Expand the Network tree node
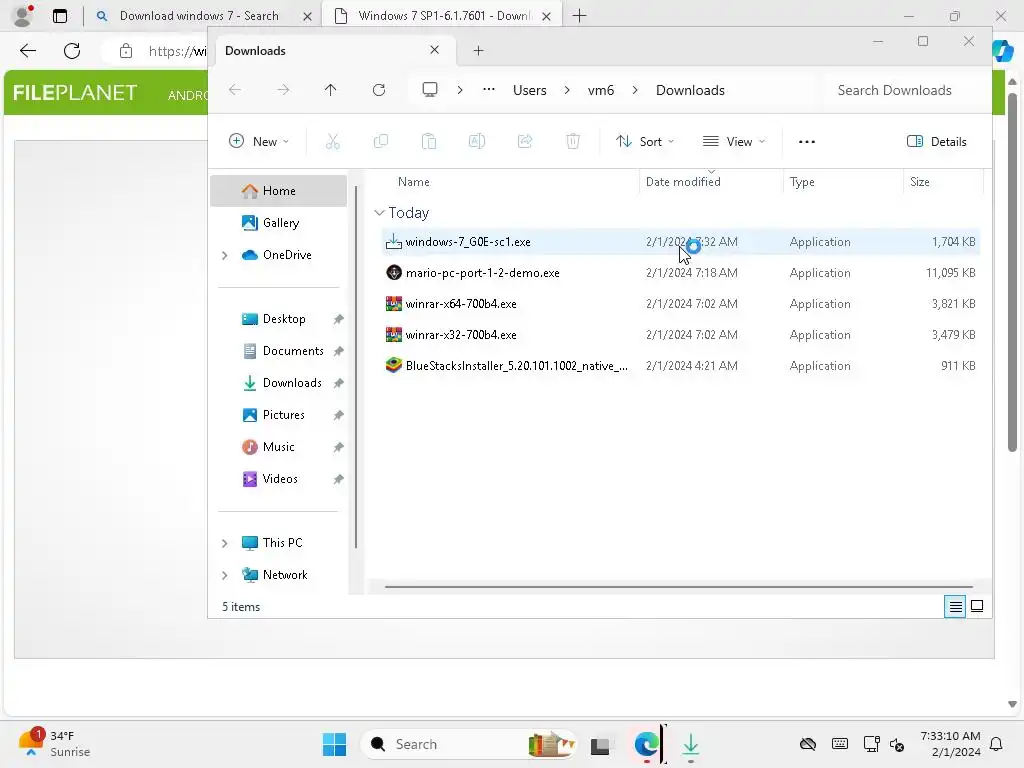The image size is (1024, 768). click(225, 575)
